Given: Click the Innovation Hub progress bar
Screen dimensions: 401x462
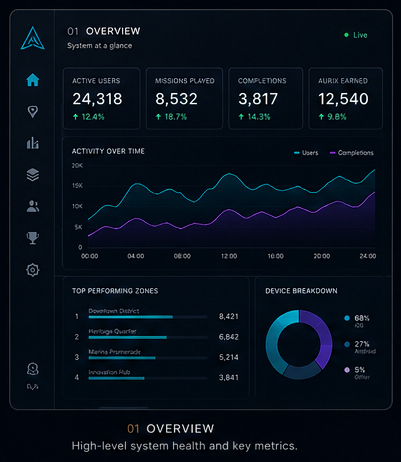Looking at the screenshot, I should (x=148, y=378).
